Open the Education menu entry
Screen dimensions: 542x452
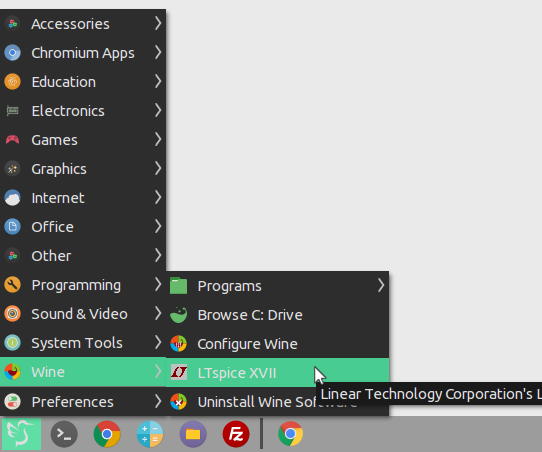pos(83,82)
